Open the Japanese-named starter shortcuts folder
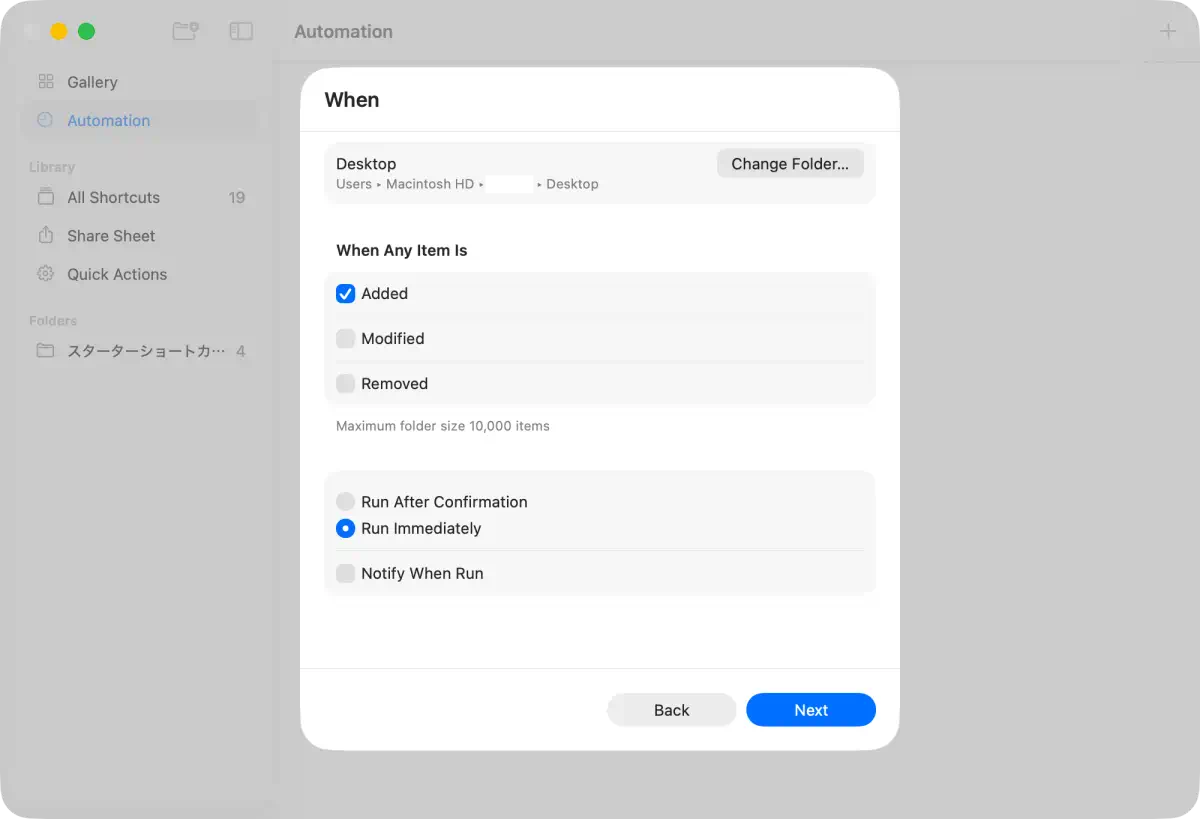 pos(145,351)
